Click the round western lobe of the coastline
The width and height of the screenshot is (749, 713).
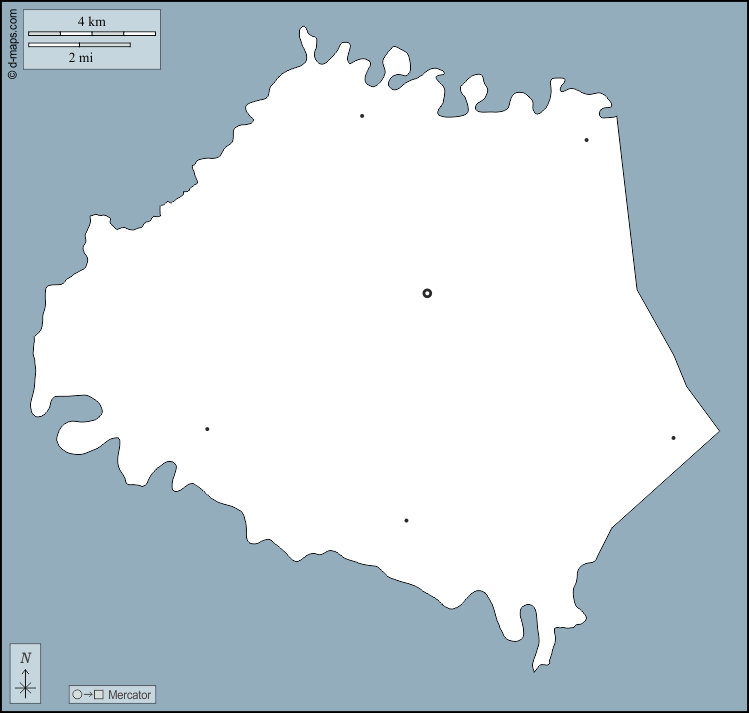(x=75, y=436)
